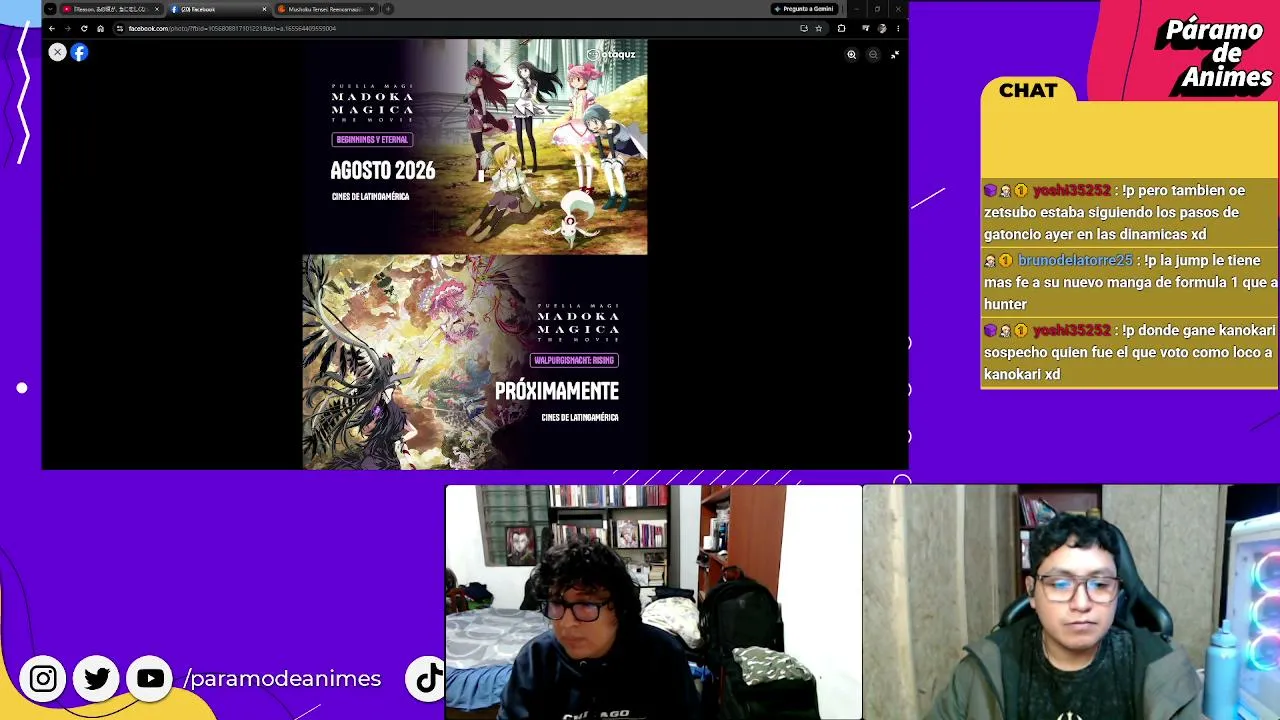Close the Mushoku Tensei tab
This screenshot has height=720, width=1280.
coord(372,9)
